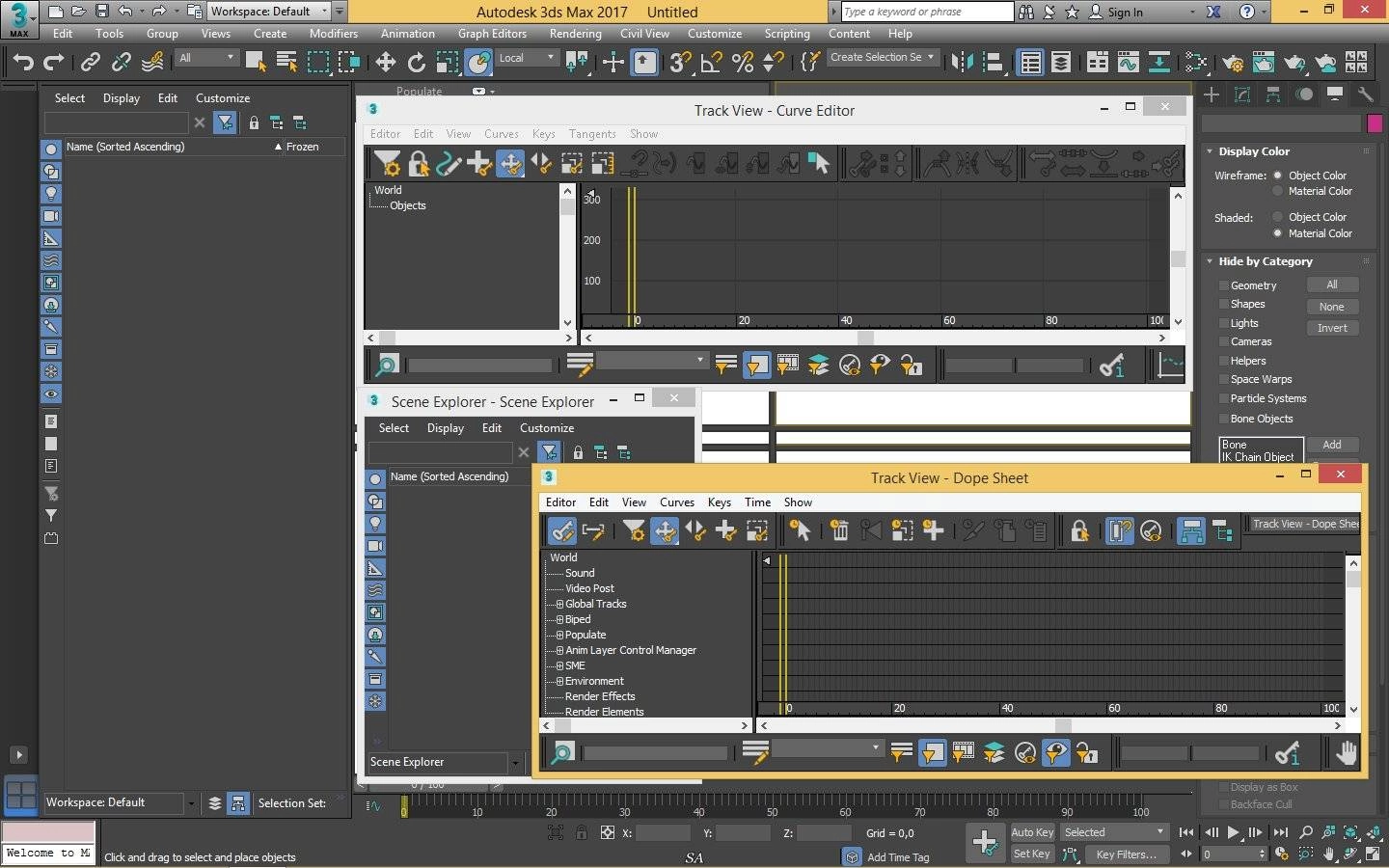Check Cameras in Hide by Category
This screenshot has width=1389, height=868.
(1223, 341)
